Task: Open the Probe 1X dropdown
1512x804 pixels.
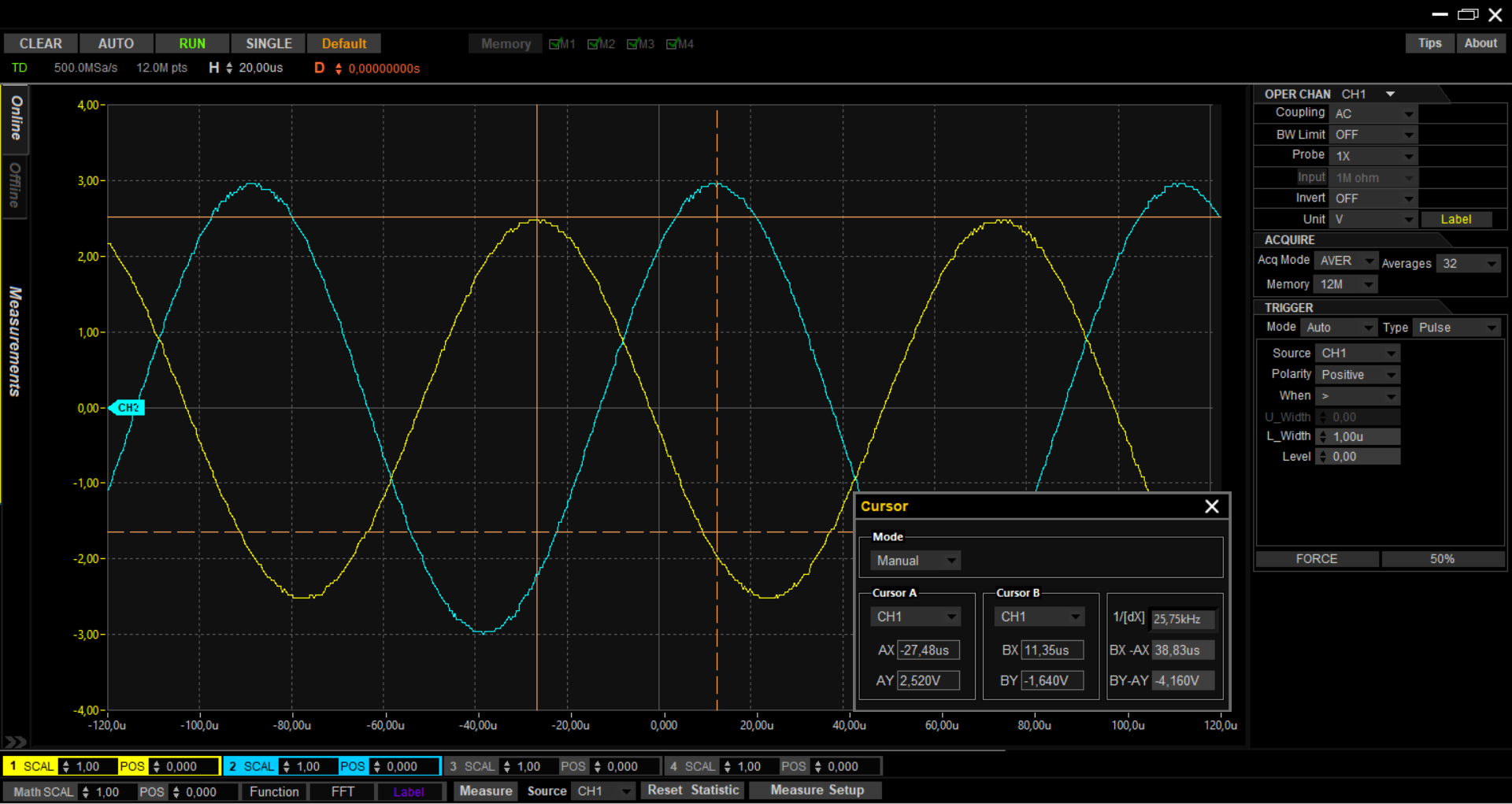Action: tap(1373, 156)
